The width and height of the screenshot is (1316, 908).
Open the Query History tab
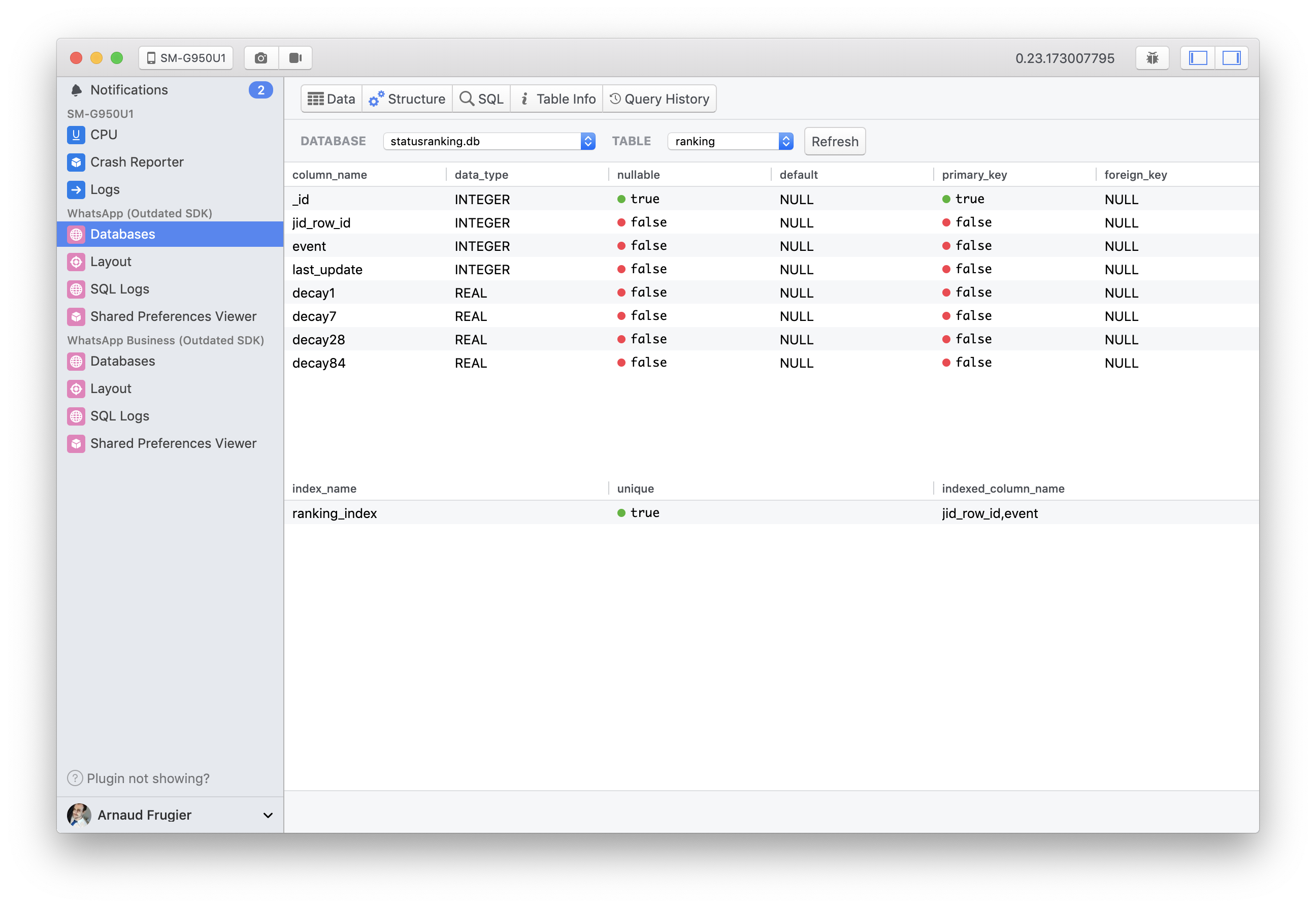pyautogui.click(x=660, y=98)
